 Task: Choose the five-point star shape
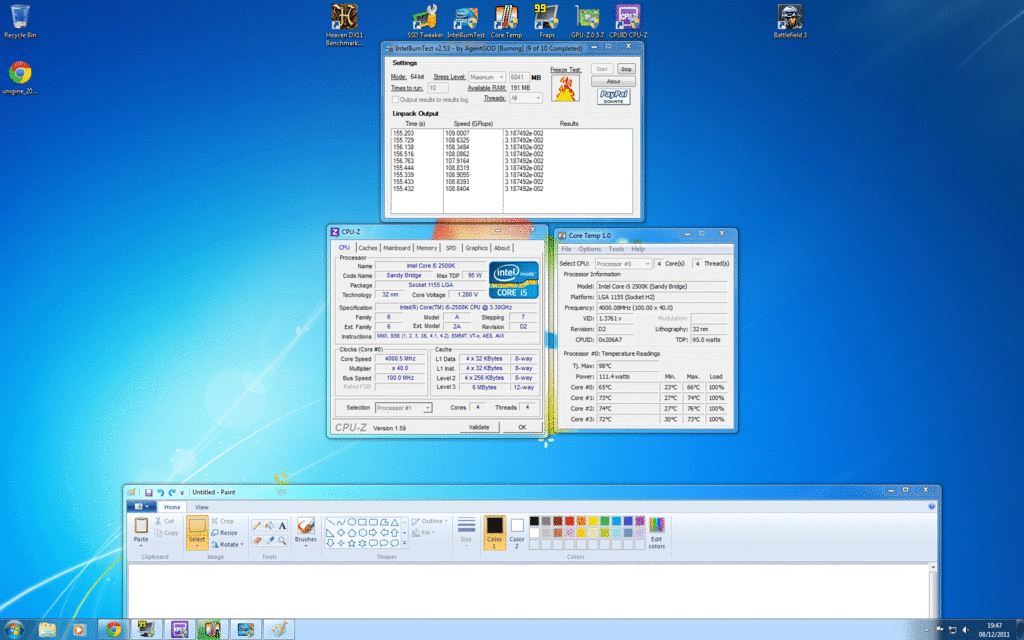tap(352, 543)
